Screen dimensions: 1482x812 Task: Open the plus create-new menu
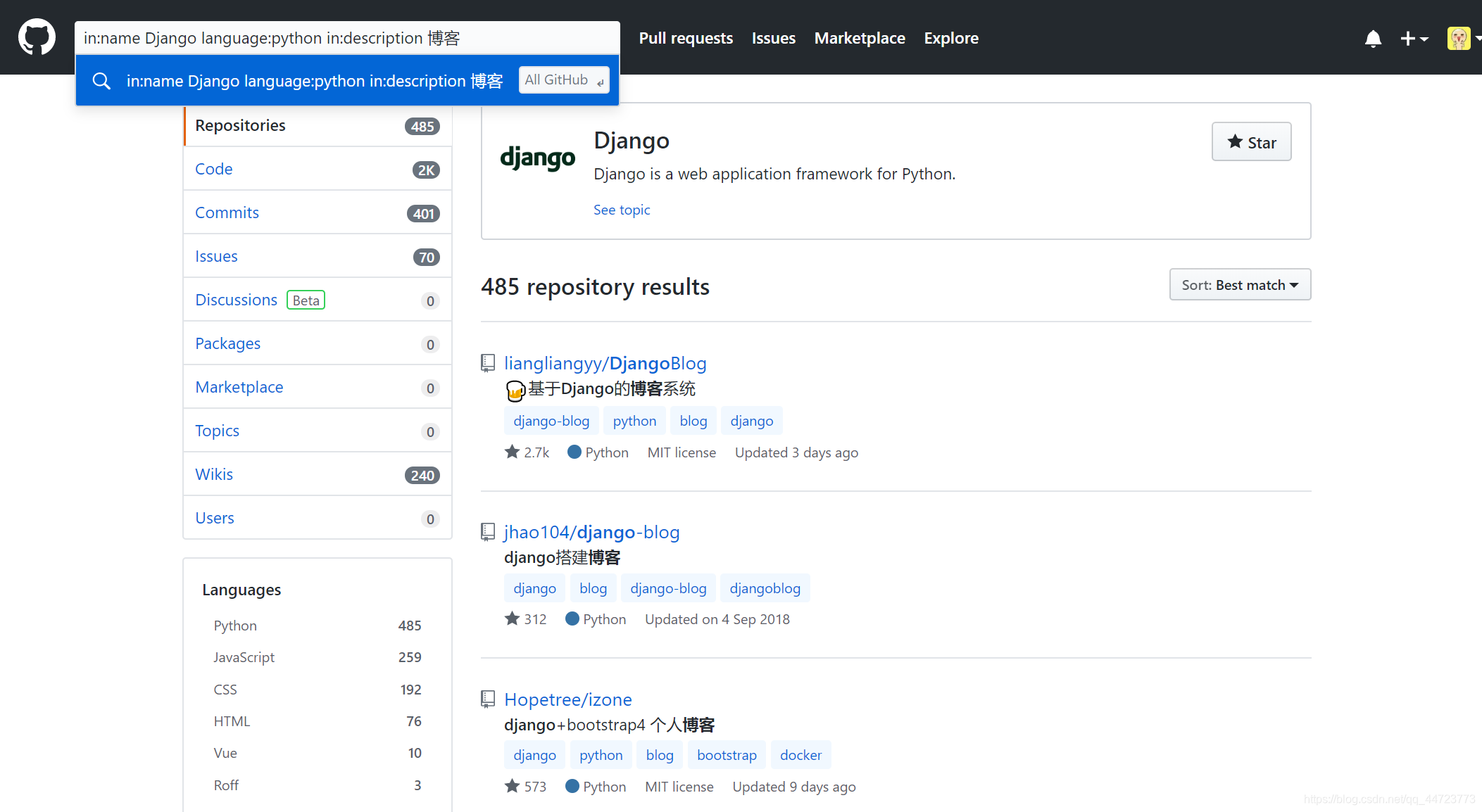coord(1414,39)
